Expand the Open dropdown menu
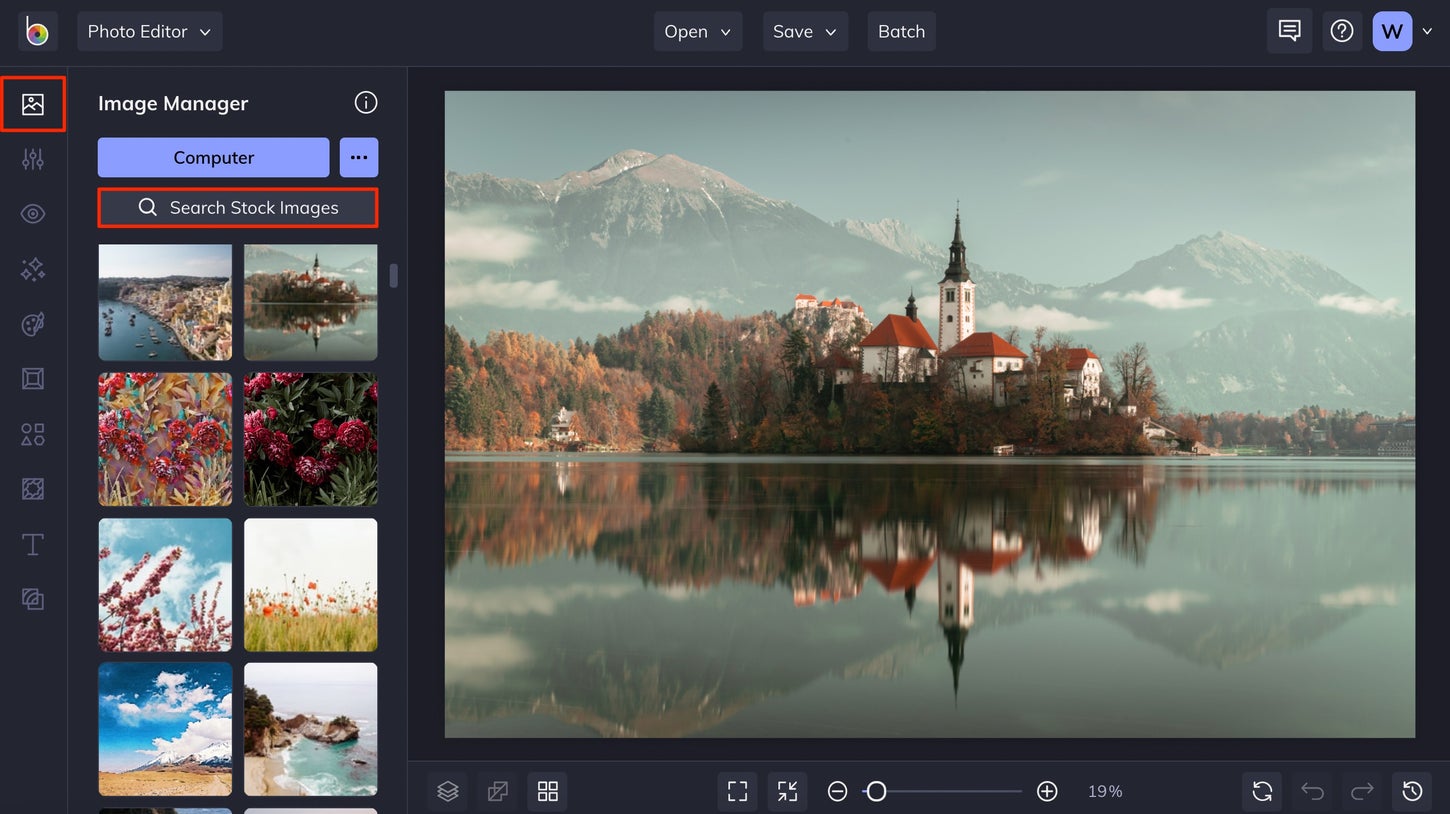 [697, 32]
